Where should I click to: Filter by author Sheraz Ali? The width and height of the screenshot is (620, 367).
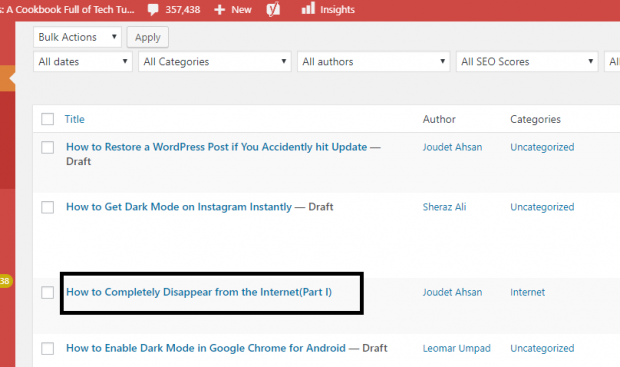click(x=444, y=207)
